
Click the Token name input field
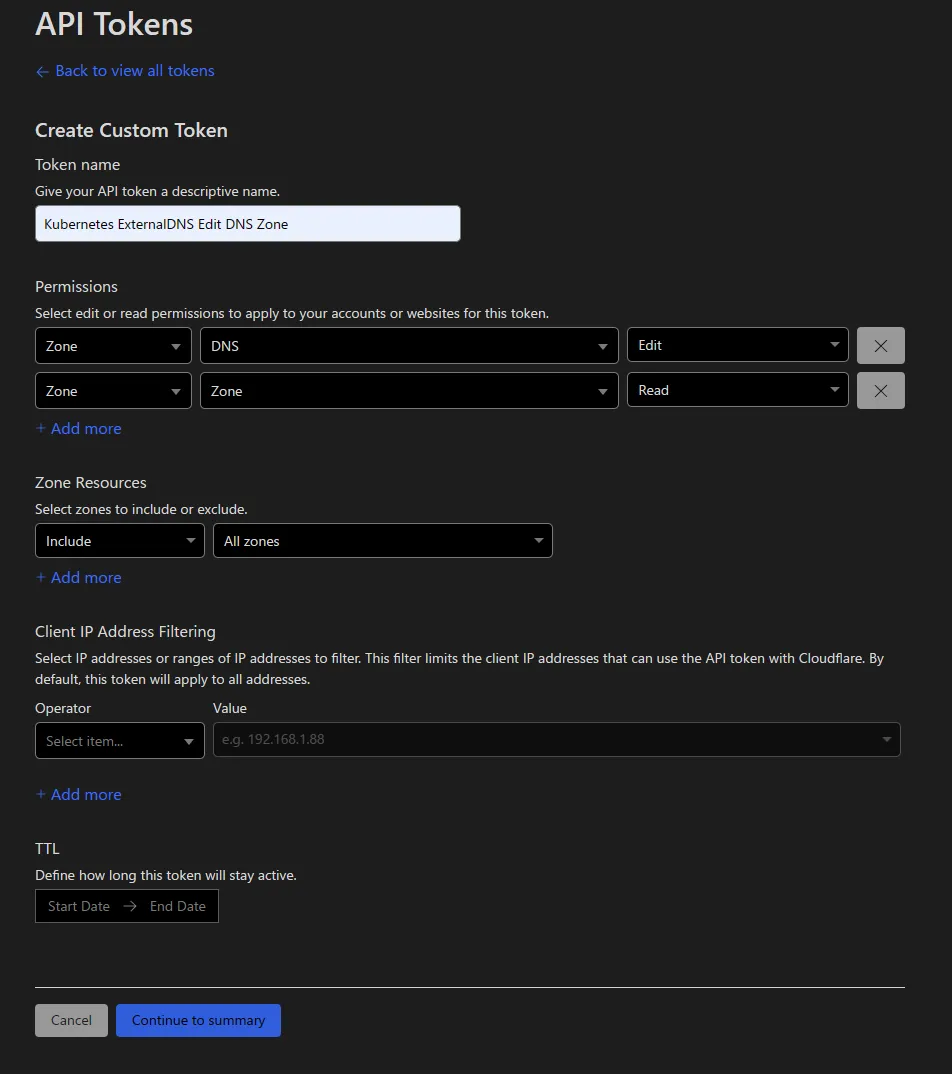coord(247,224)
